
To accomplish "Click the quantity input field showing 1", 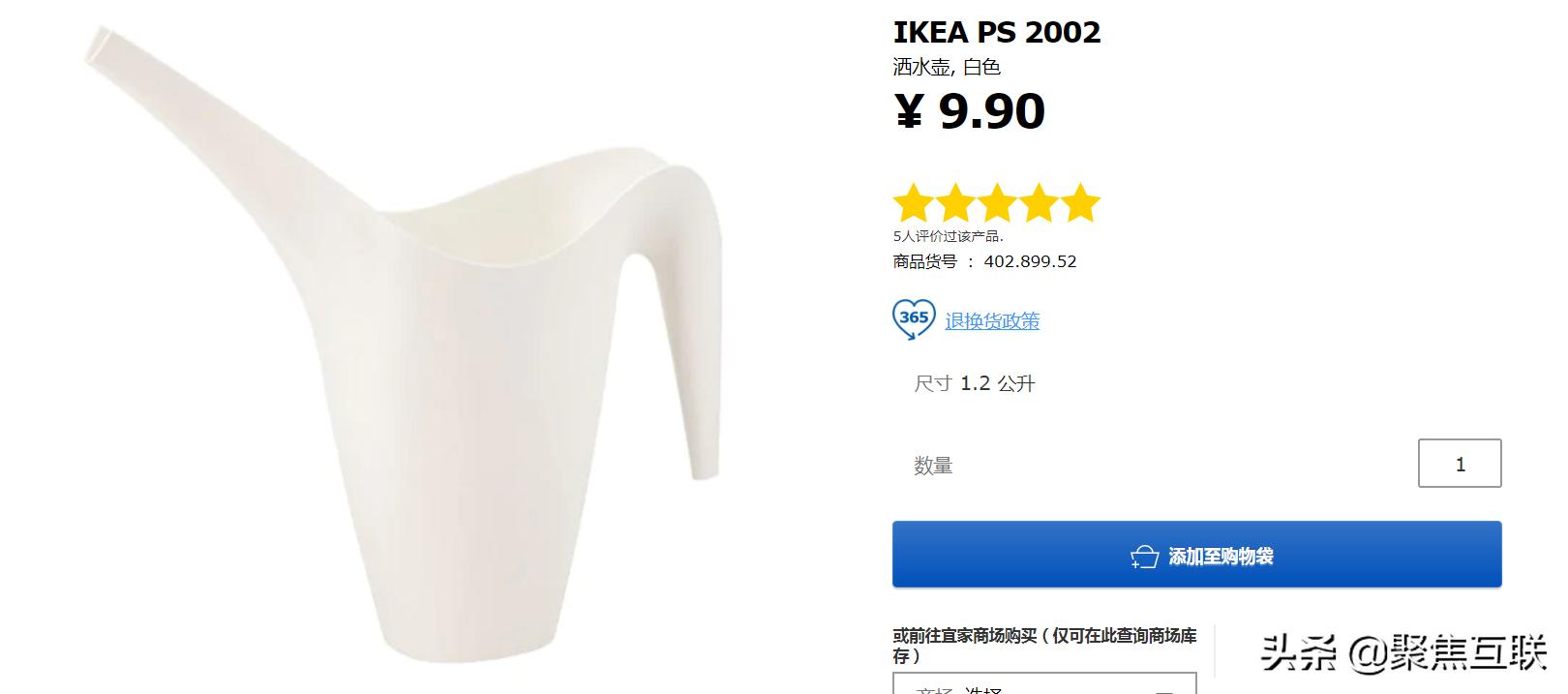I will click(1459, 464).
